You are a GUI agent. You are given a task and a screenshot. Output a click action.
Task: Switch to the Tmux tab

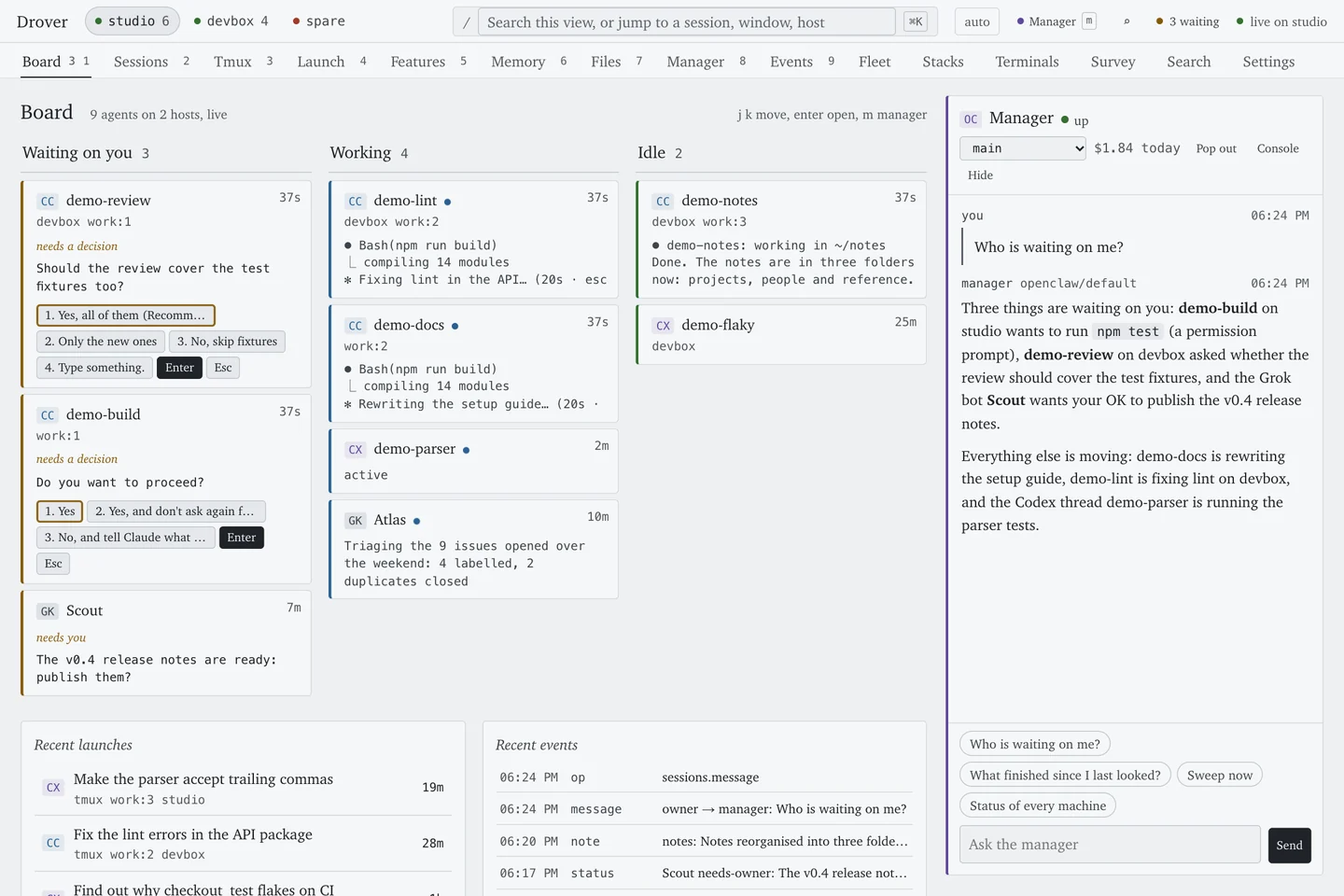point(243,62)
